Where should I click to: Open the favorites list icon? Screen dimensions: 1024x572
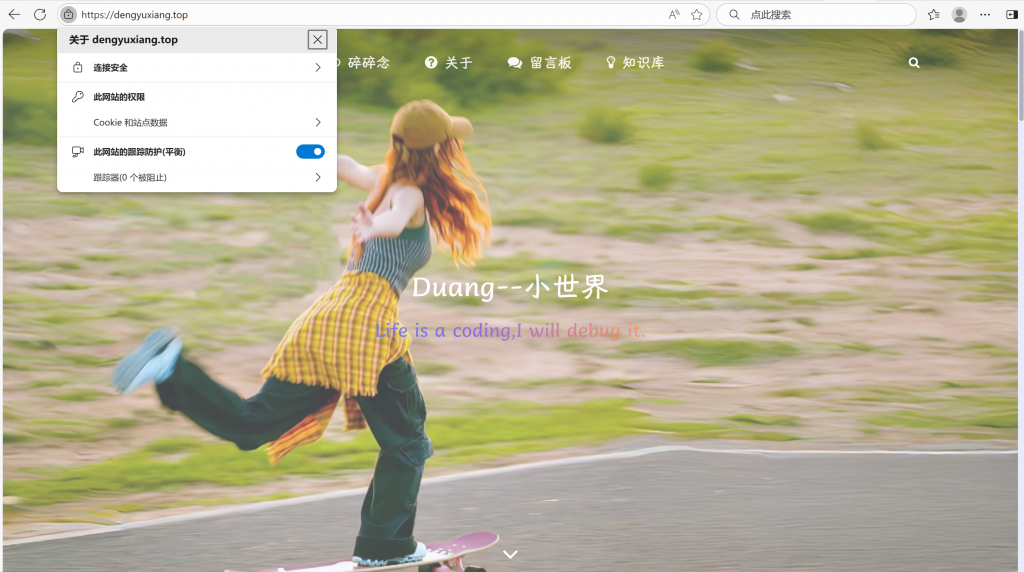[x=933, y=15]
